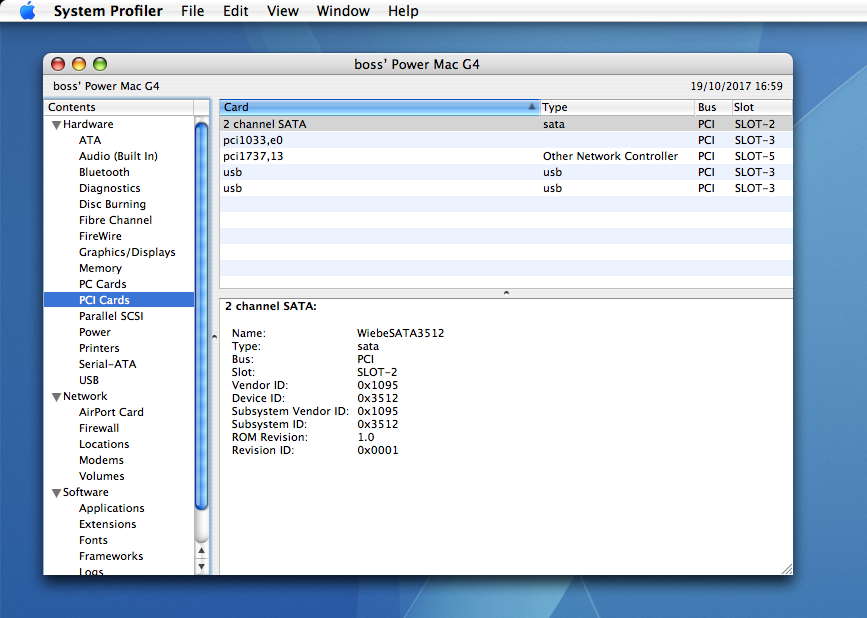Screen dimensions: 867x618
Task: Select AirPort Card entry
Action: (x=111, y=413)
